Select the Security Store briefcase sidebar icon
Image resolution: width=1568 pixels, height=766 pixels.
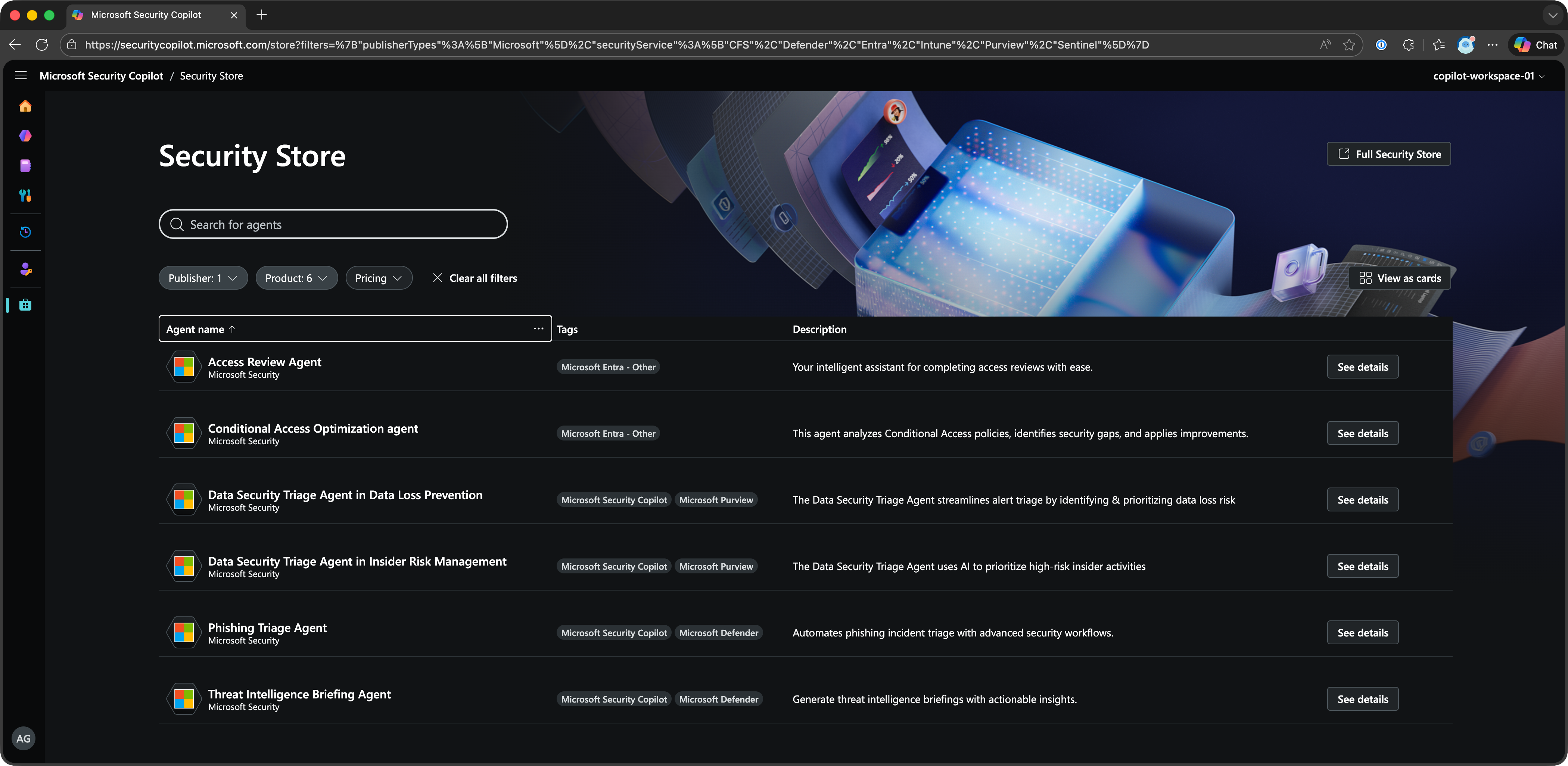25,305
